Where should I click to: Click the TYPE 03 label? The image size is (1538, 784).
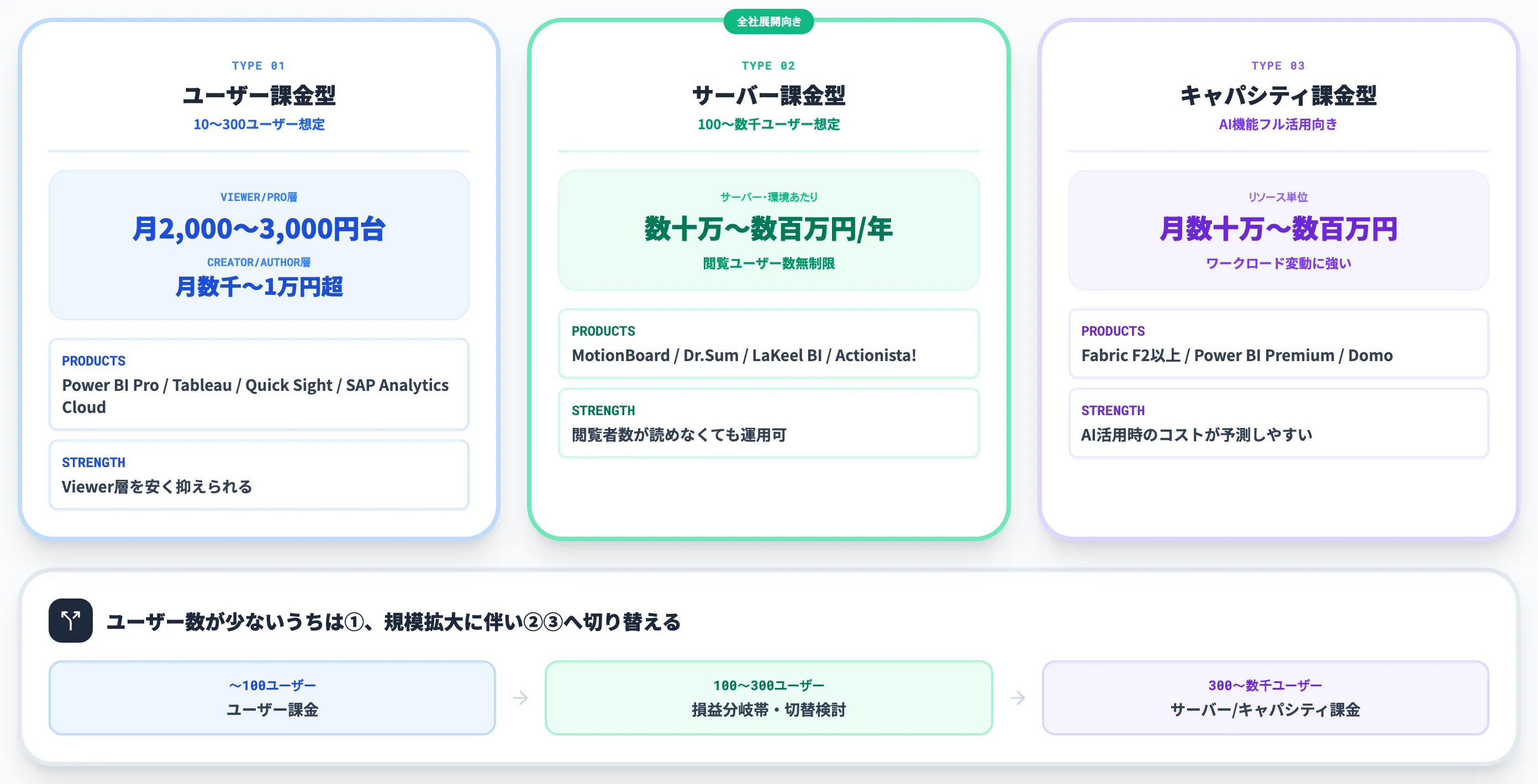pos(1278,66)
